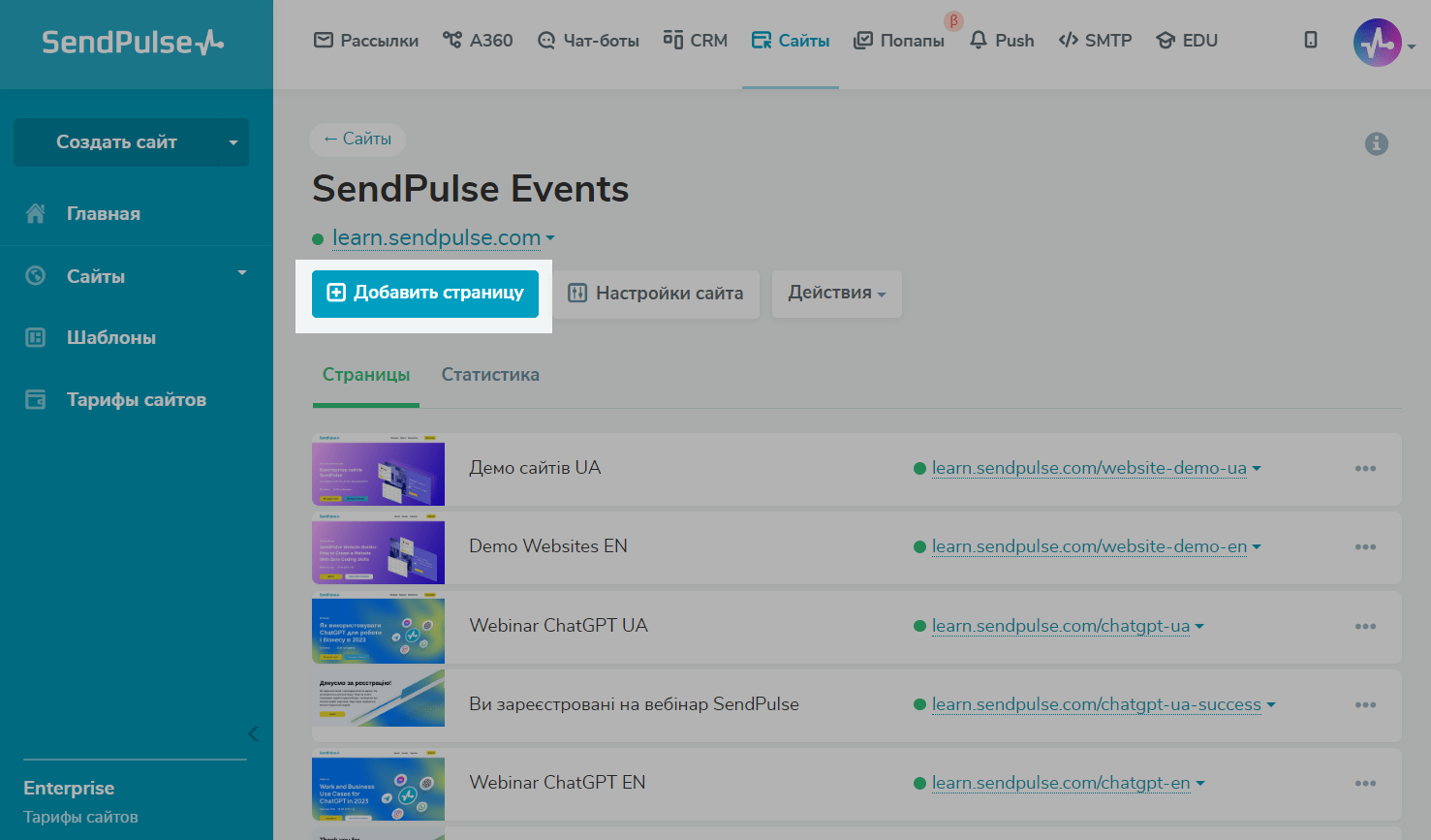Click the info help icon
The image size is (1431, 840).
(1377, 144)
